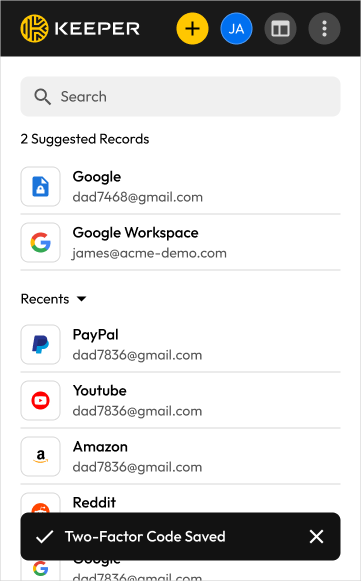
Task: Open the vault layout panel icon
Action: coord(280,29)
